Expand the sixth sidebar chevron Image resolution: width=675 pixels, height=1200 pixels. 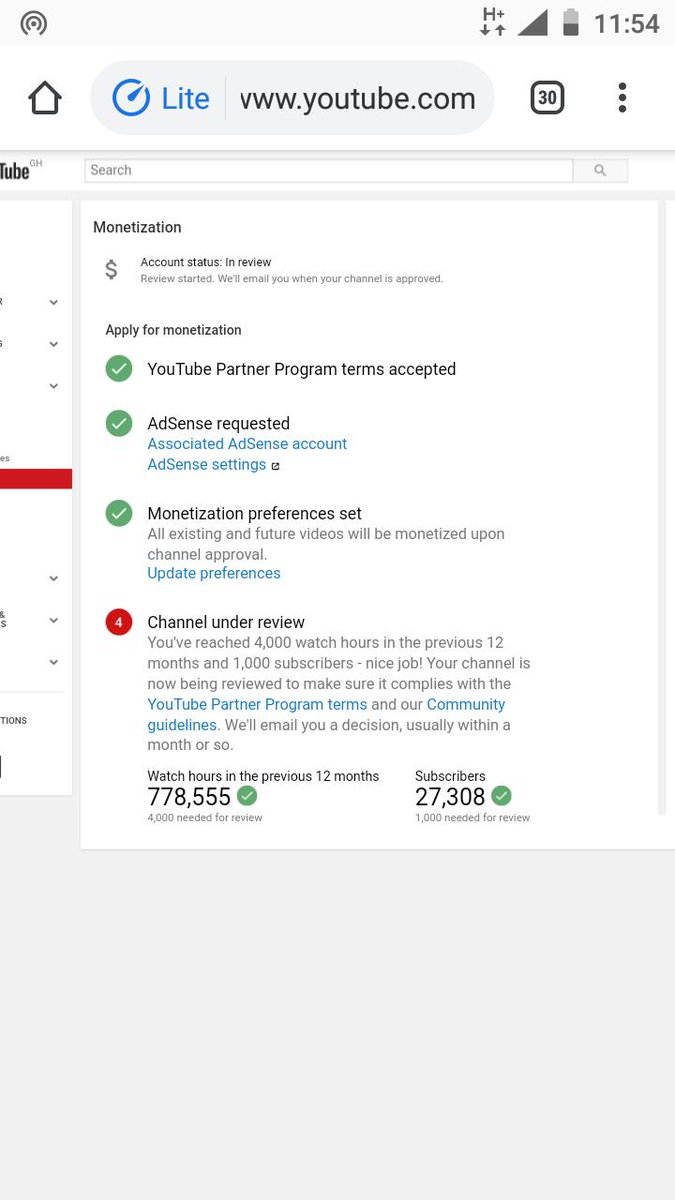[54, 662]
